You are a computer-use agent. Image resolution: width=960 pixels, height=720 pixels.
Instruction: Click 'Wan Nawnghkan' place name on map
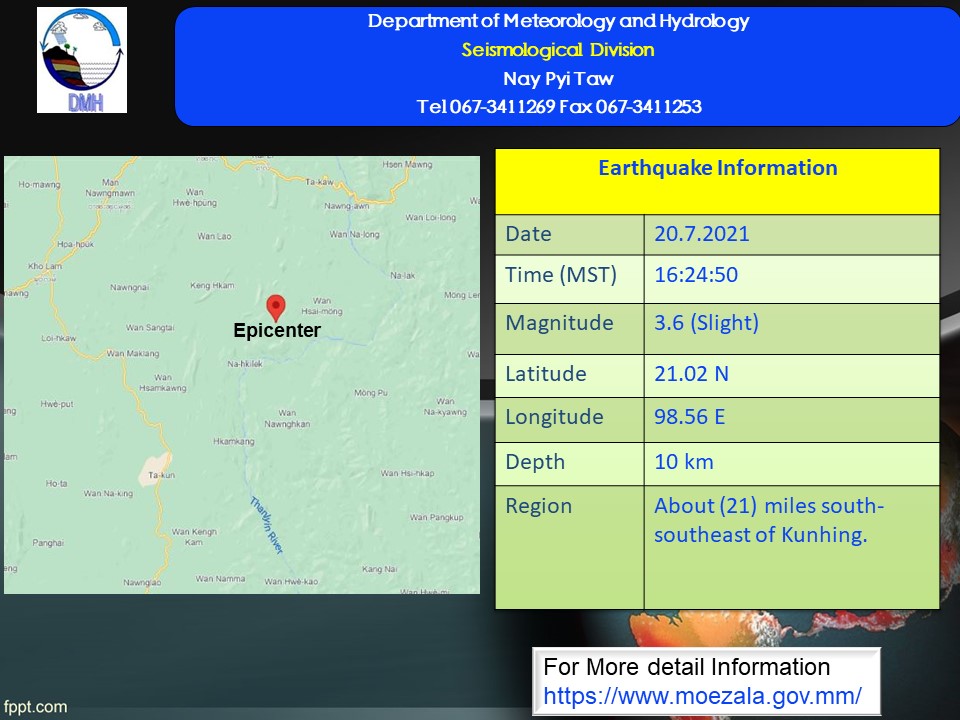287,418
